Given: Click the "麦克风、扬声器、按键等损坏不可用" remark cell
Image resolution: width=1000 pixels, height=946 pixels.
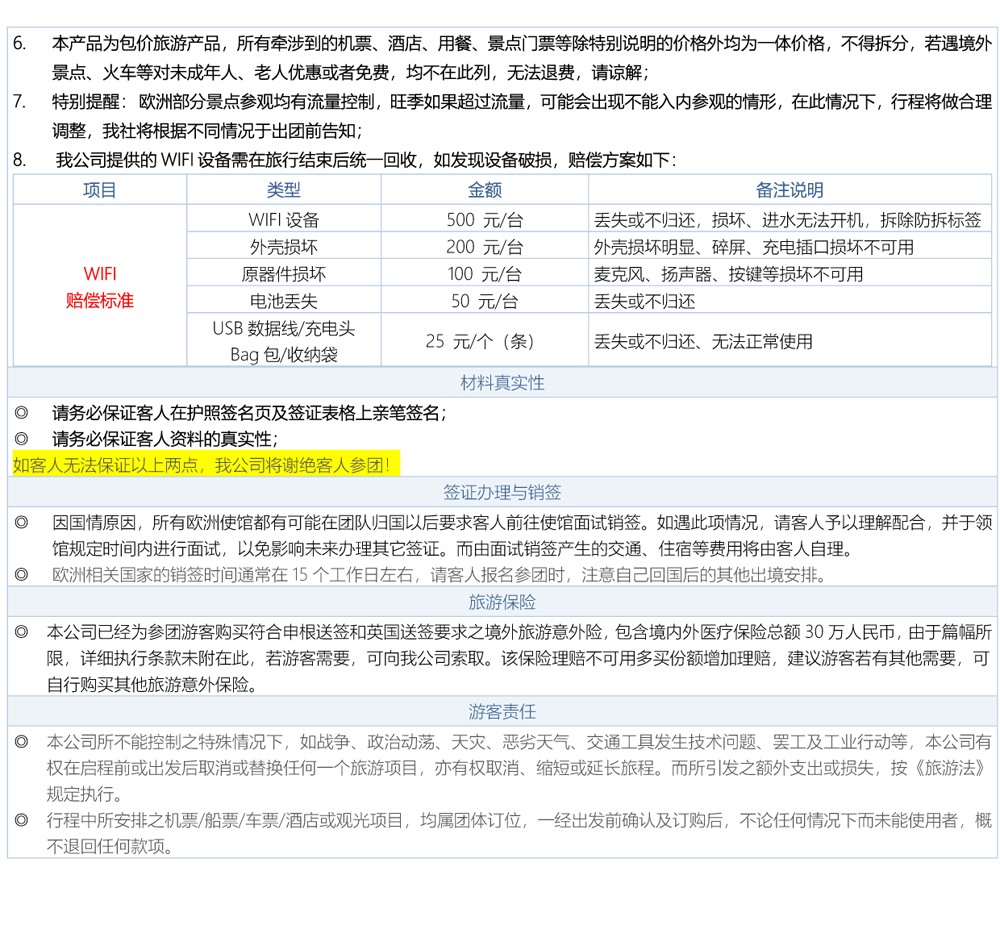Looking at the screenshot, I should (728, 274).
